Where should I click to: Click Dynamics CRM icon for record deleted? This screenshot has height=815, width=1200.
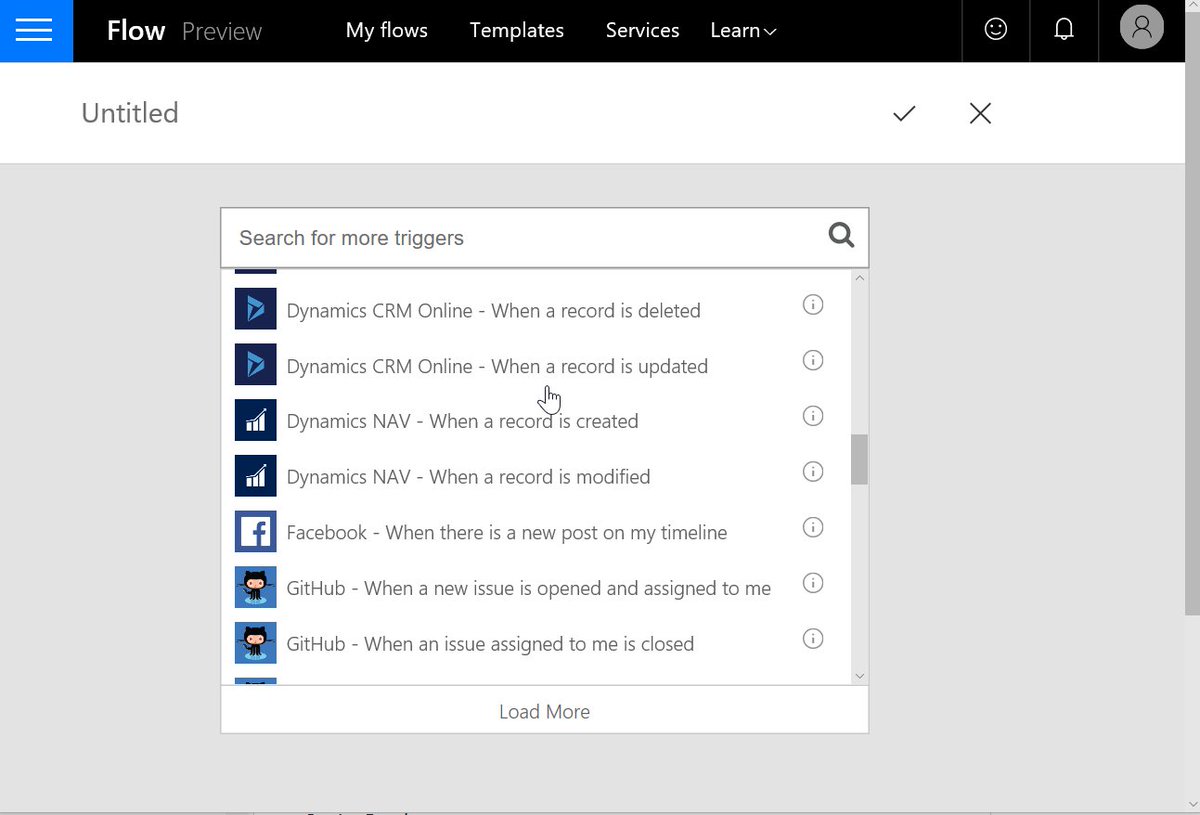[x=255, y=309]
